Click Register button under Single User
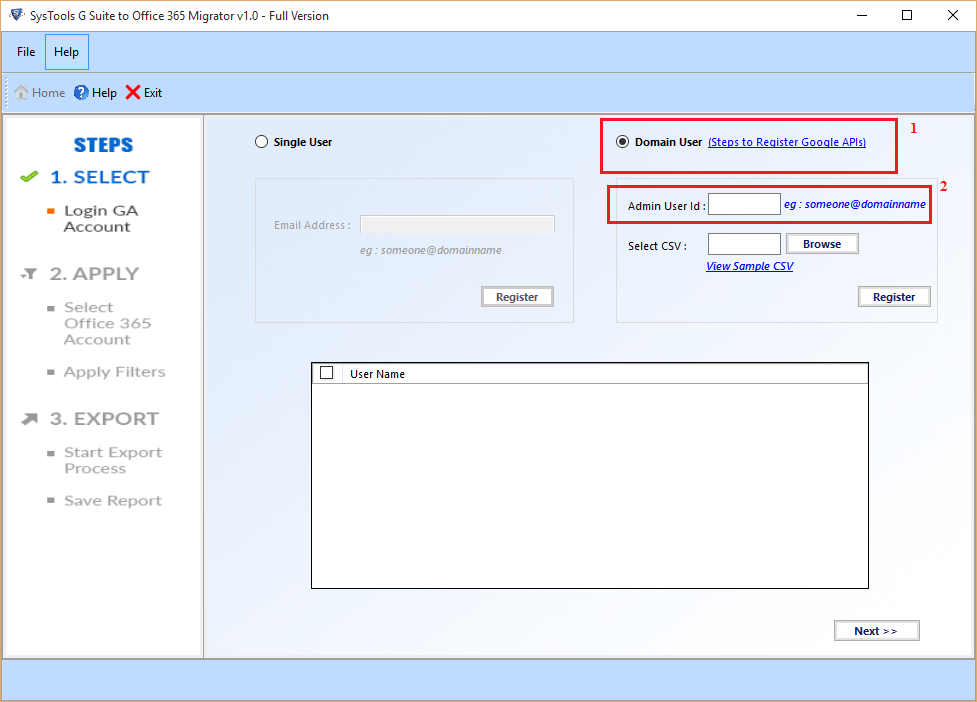This screenshot has width=977, height=702. 517,297
